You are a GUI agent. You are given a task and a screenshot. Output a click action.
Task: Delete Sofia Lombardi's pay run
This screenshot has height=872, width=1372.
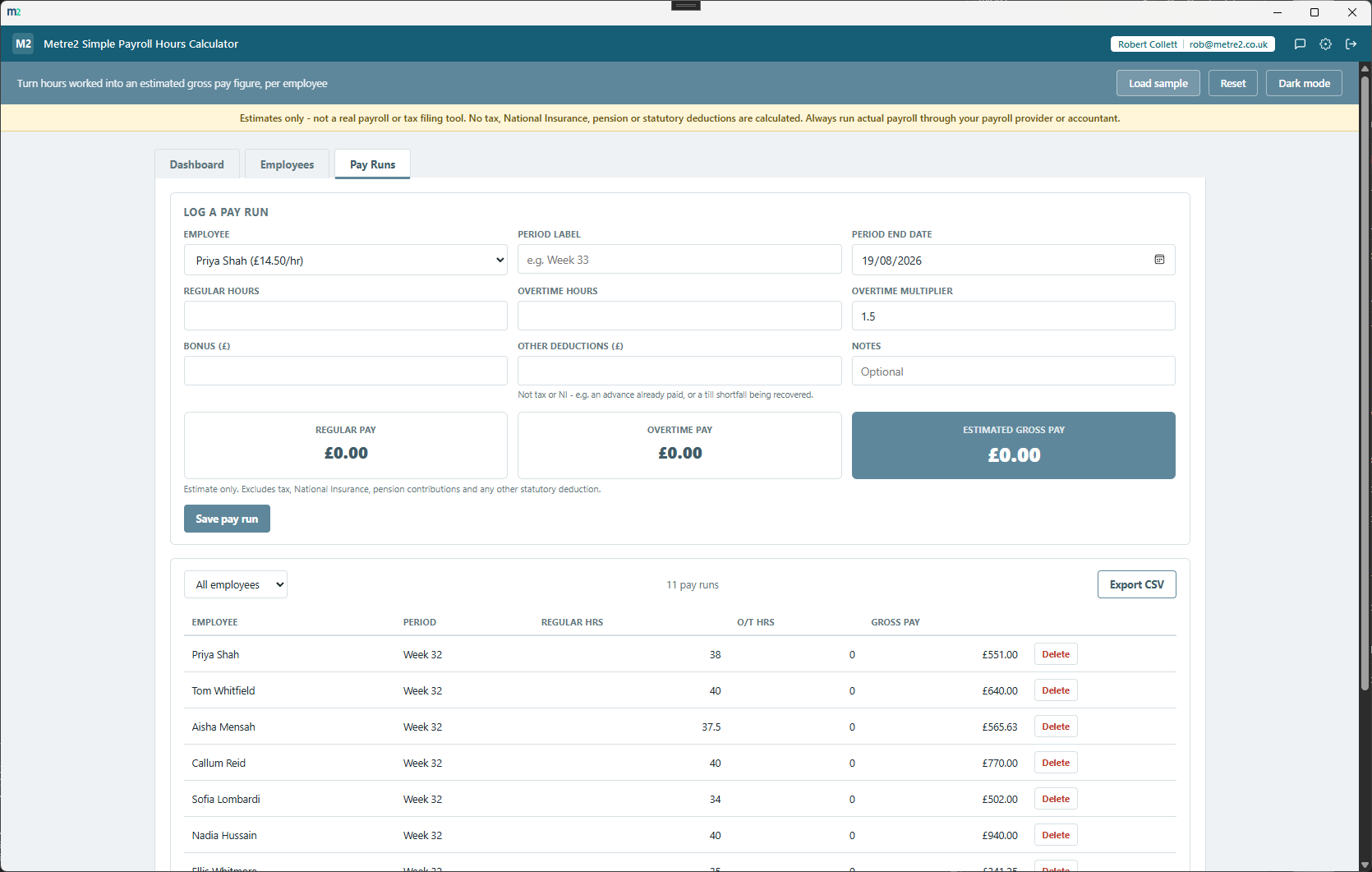tap(1056, 799)
